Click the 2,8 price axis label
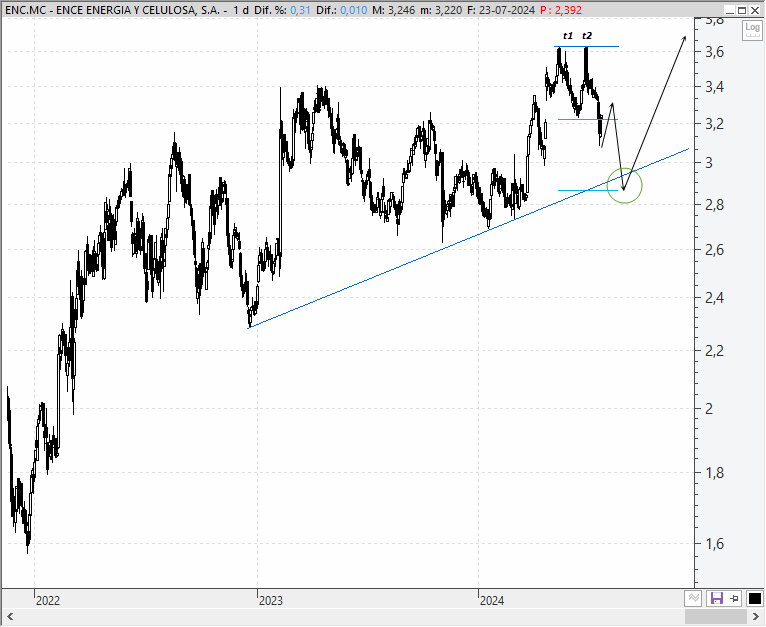 point(715,205)
